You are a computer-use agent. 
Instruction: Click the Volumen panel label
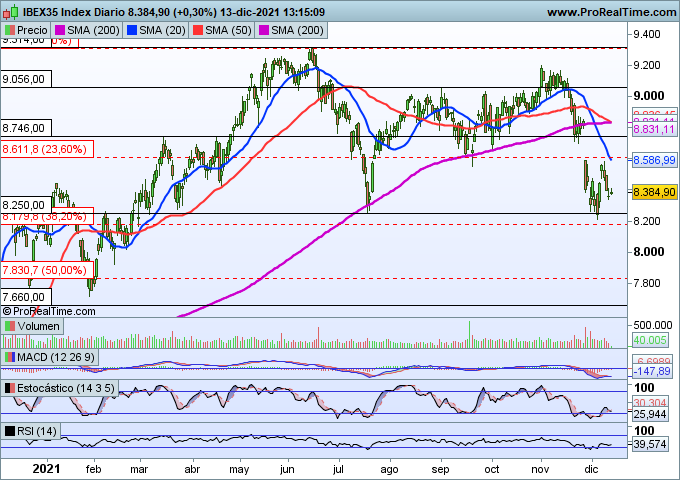coord(39,326)
